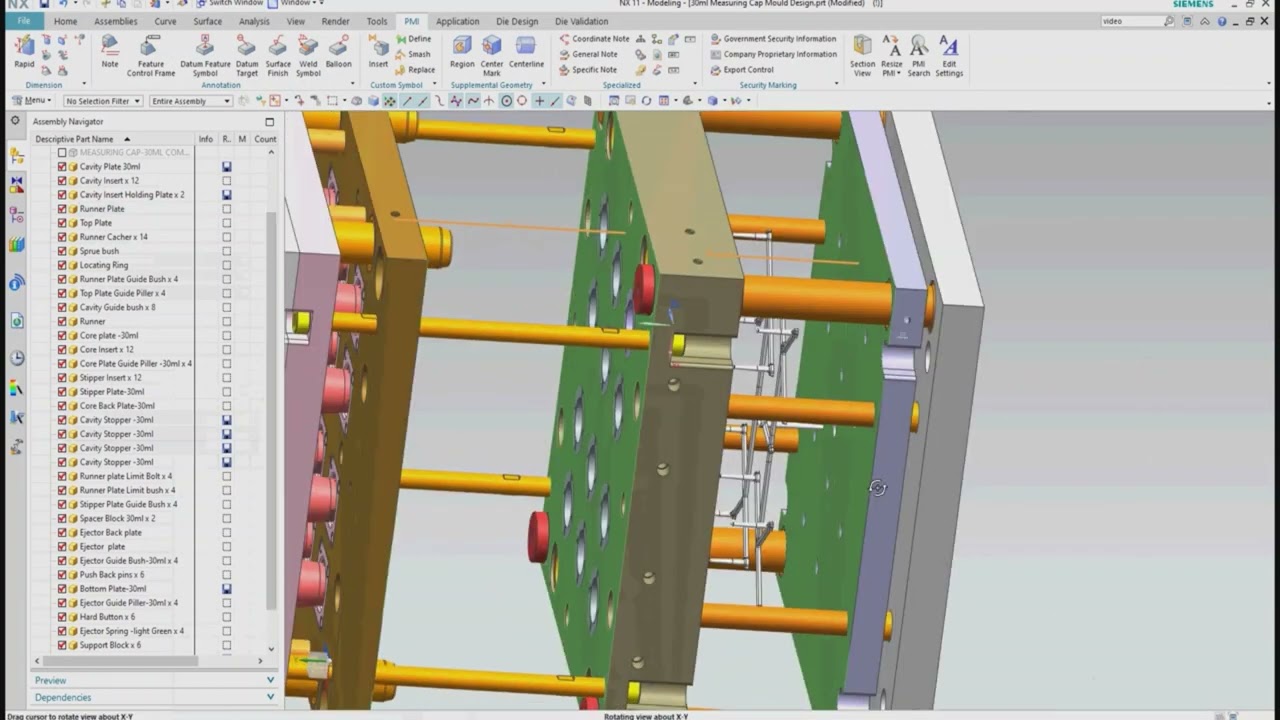The width and height of the screenshot is (1280, 720).
Task: Open the Entire Assembly scope dropdown
Action: click(190, 101)
